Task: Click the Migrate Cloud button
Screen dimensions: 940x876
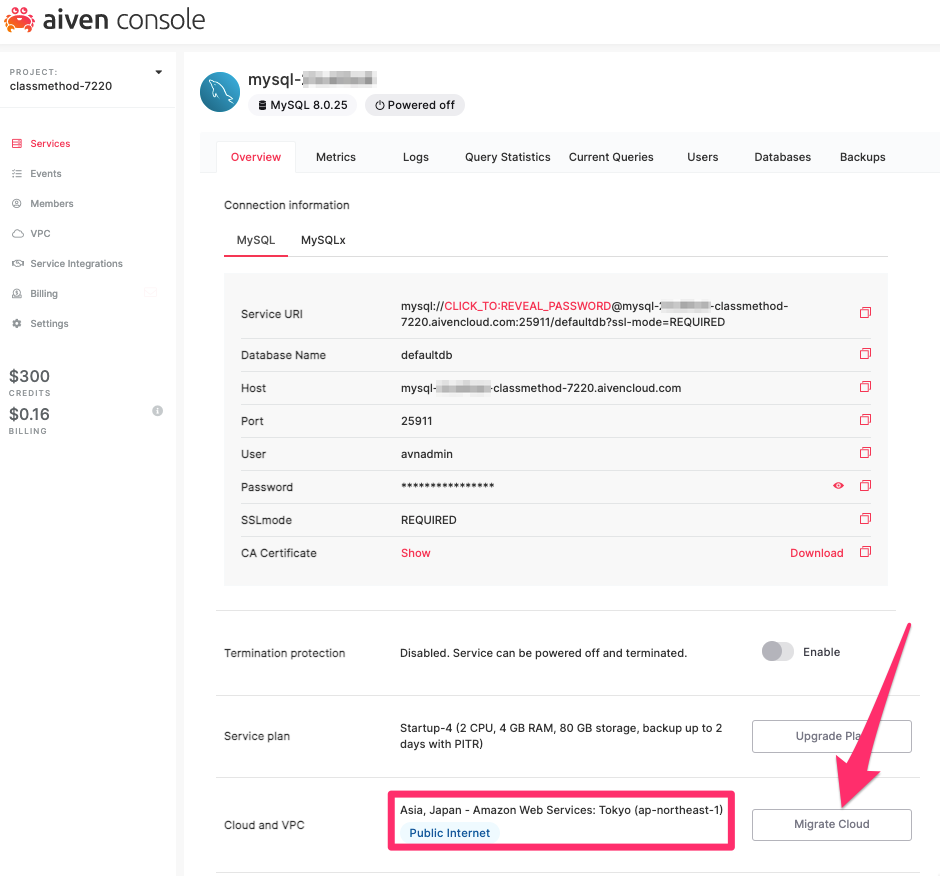Action: (831, 824)
